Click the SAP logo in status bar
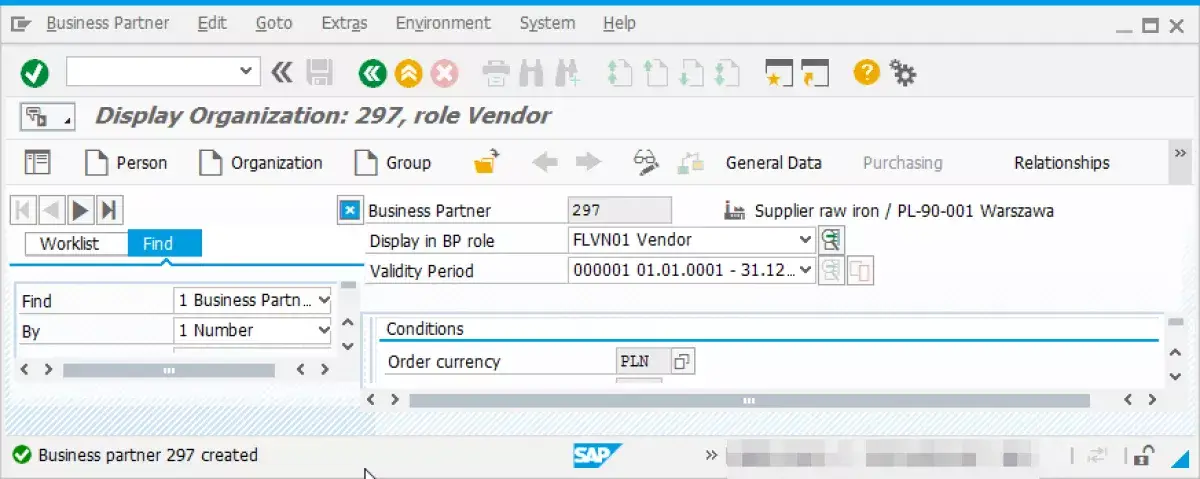1200x479 pixels. click(598, 455)
